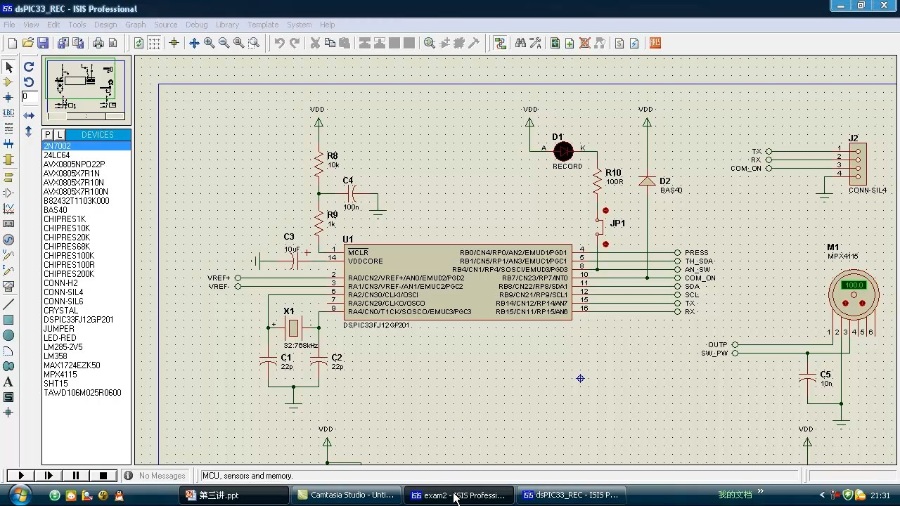
Task: Step the simulation forward
Action: (x=48, y=475)
